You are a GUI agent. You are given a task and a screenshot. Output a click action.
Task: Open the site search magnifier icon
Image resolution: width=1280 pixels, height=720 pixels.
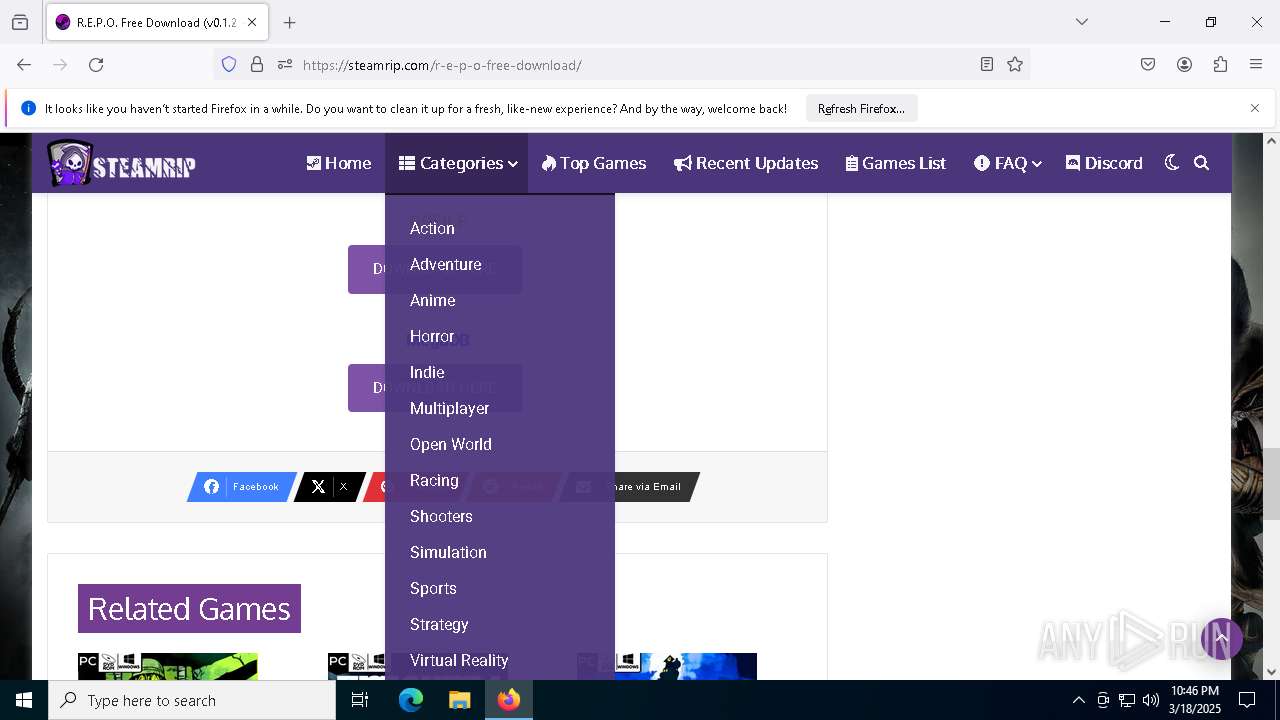pos(1202,163)
